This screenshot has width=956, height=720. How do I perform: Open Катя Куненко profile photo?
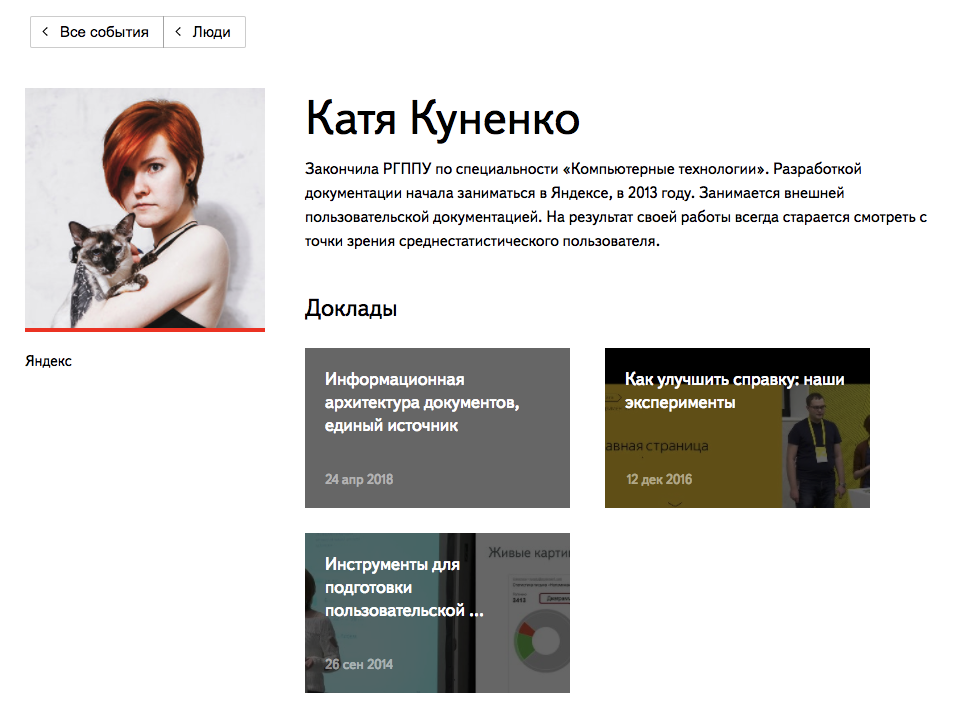click(x=145, y=209)
